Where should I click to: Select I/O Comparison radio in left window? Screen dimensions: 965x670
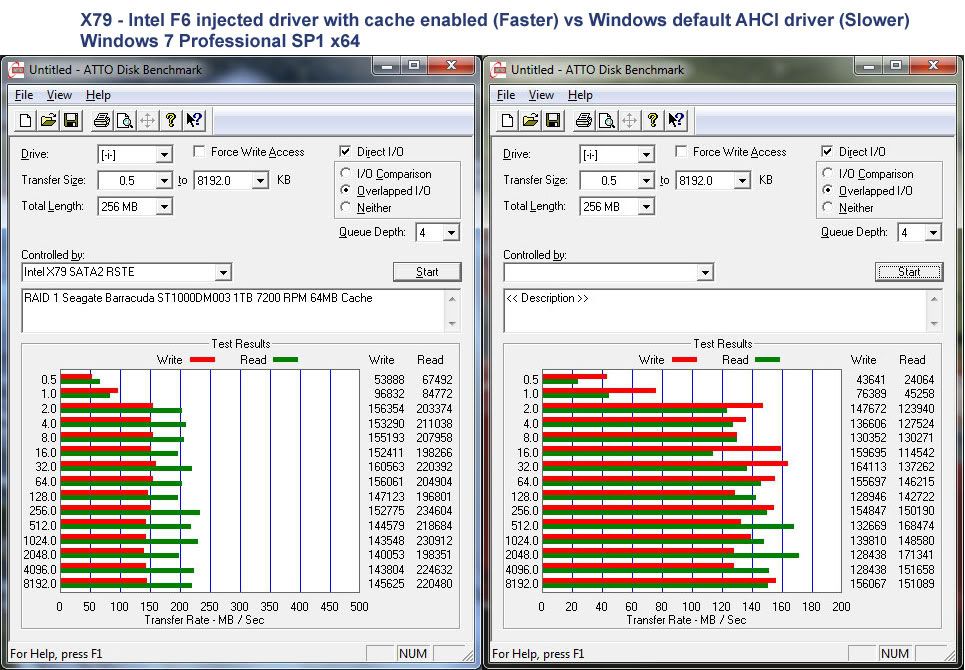pos(345,173)
